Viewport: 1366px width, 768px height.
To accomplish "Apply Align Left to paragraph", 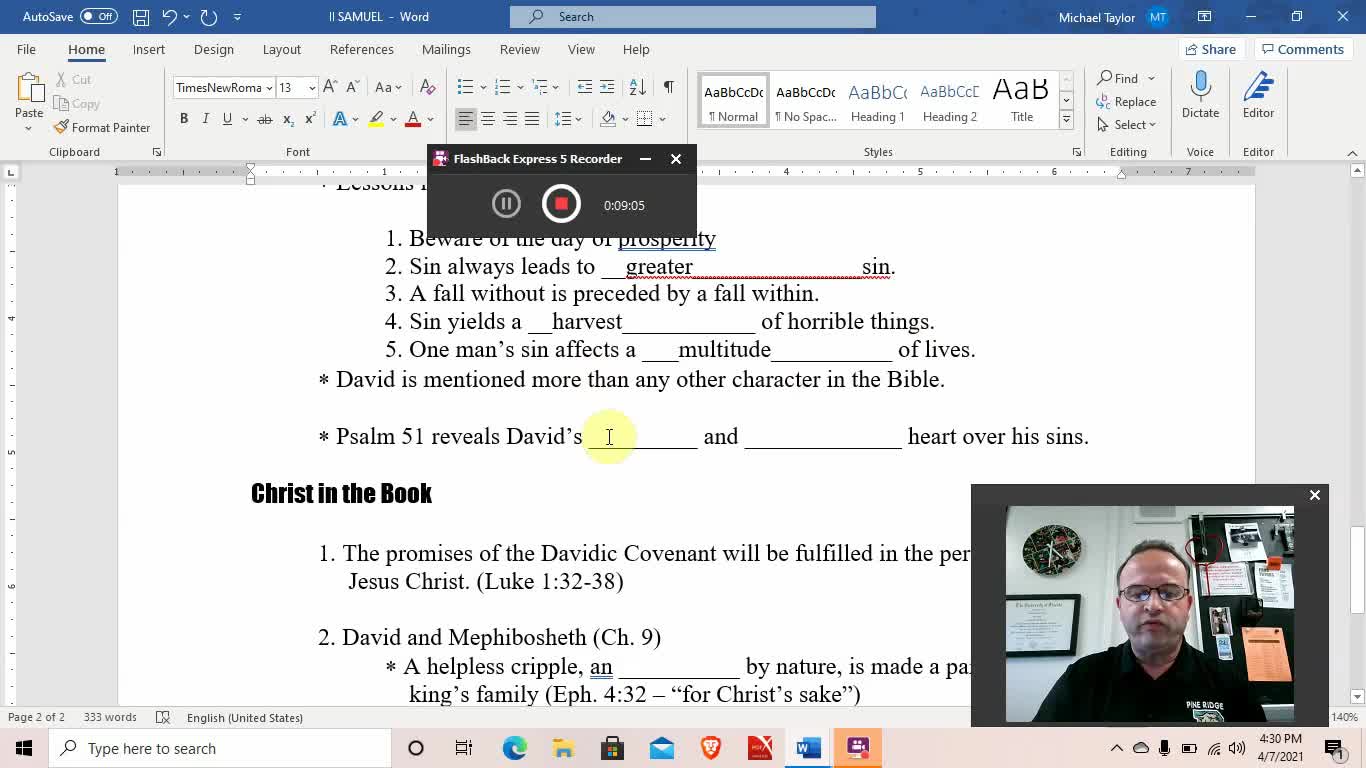I will point(466,119).
